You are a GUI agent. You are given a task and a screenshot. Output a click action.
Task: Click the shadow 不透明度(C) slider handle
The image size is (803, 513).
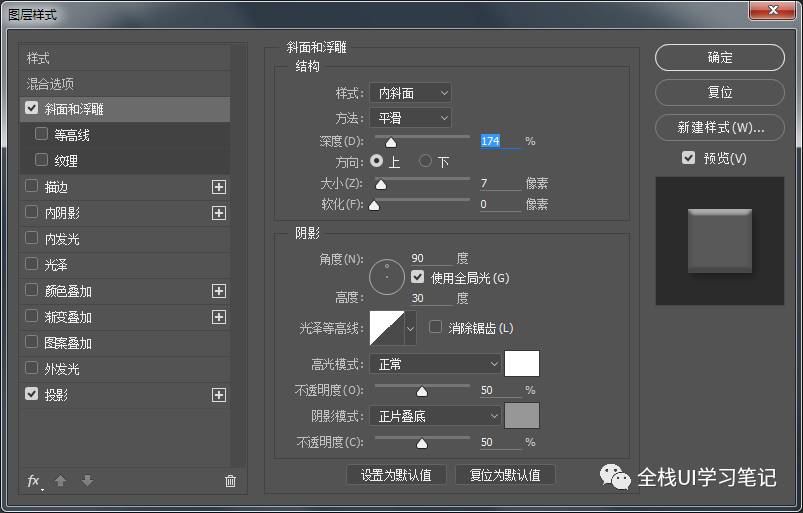click(x=422, y=443)
